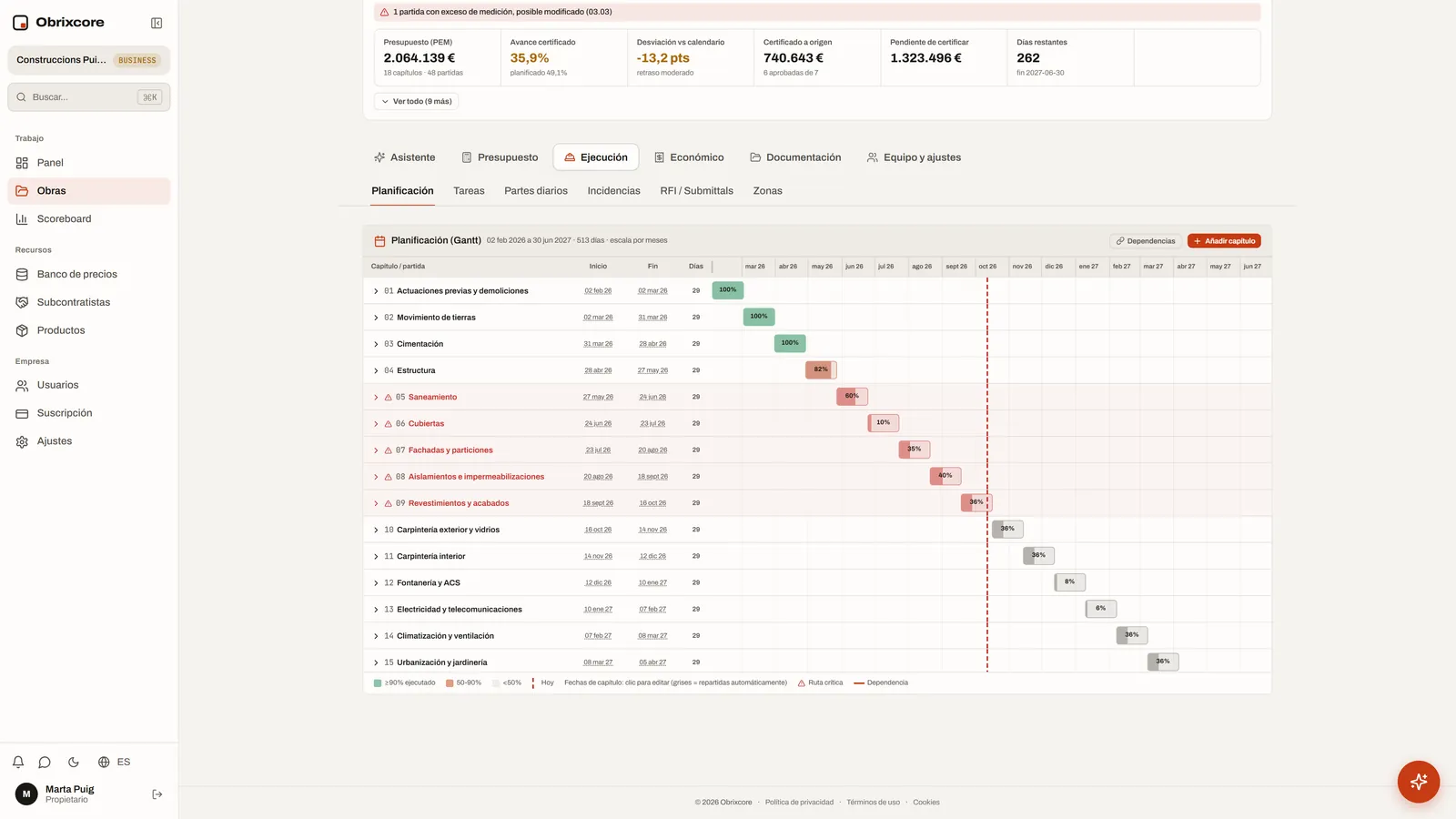This screenshot has height=819, width=1456.
Task: Open Subcontratistas section
Action: [88, 302]
